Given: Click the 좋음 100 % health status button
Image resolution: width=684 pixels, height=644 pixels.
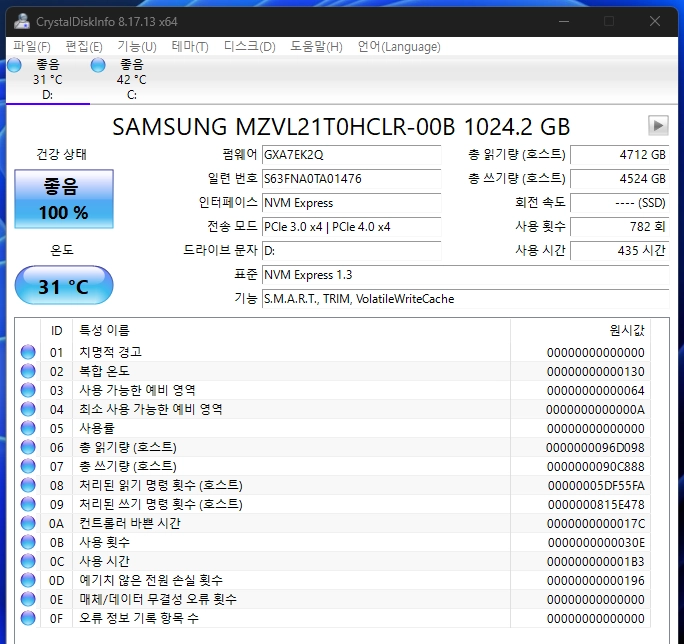Looking at the screenshot, I should (x=64, y=199).
